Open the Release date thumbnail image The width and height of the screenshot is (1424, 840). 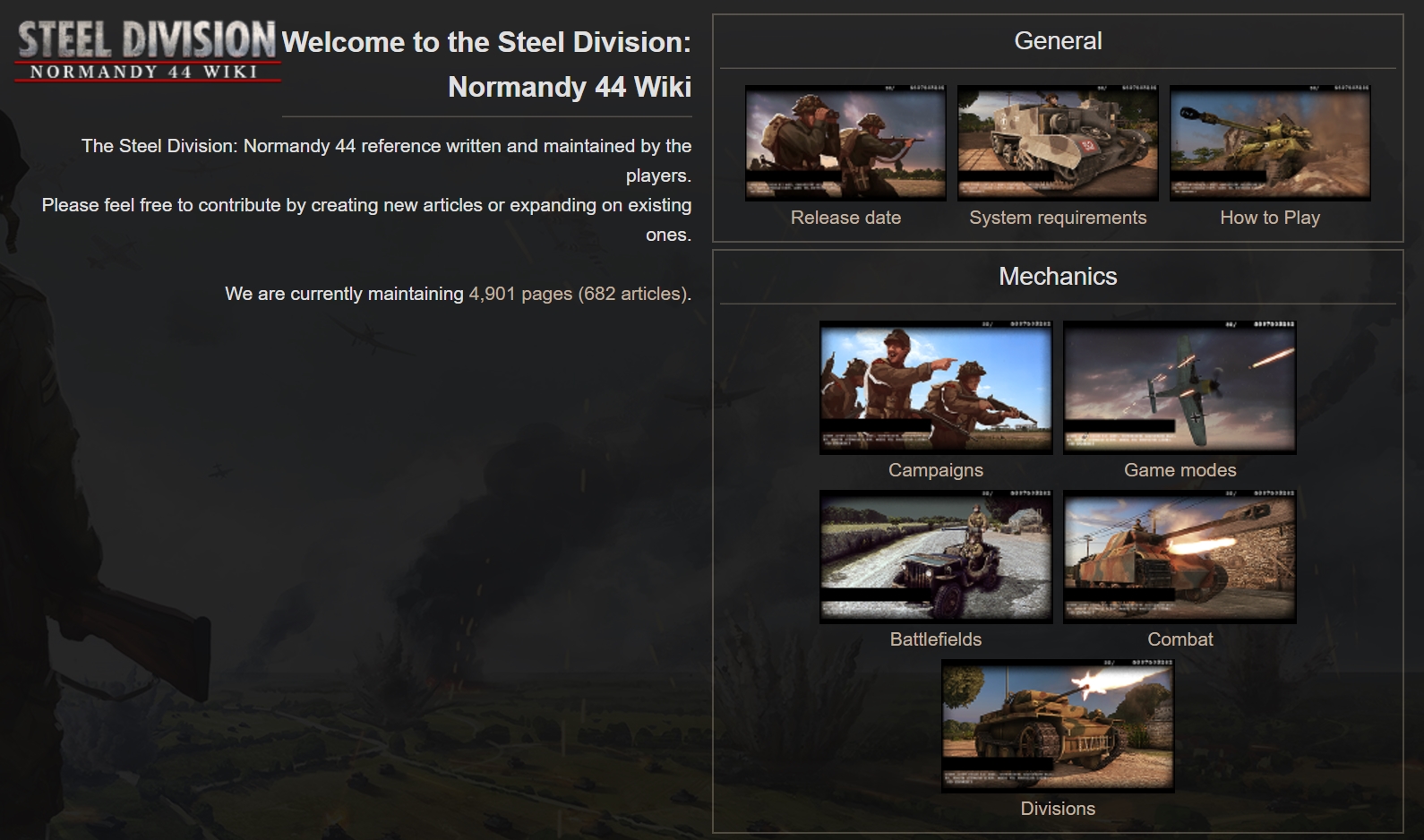[845, 143]
